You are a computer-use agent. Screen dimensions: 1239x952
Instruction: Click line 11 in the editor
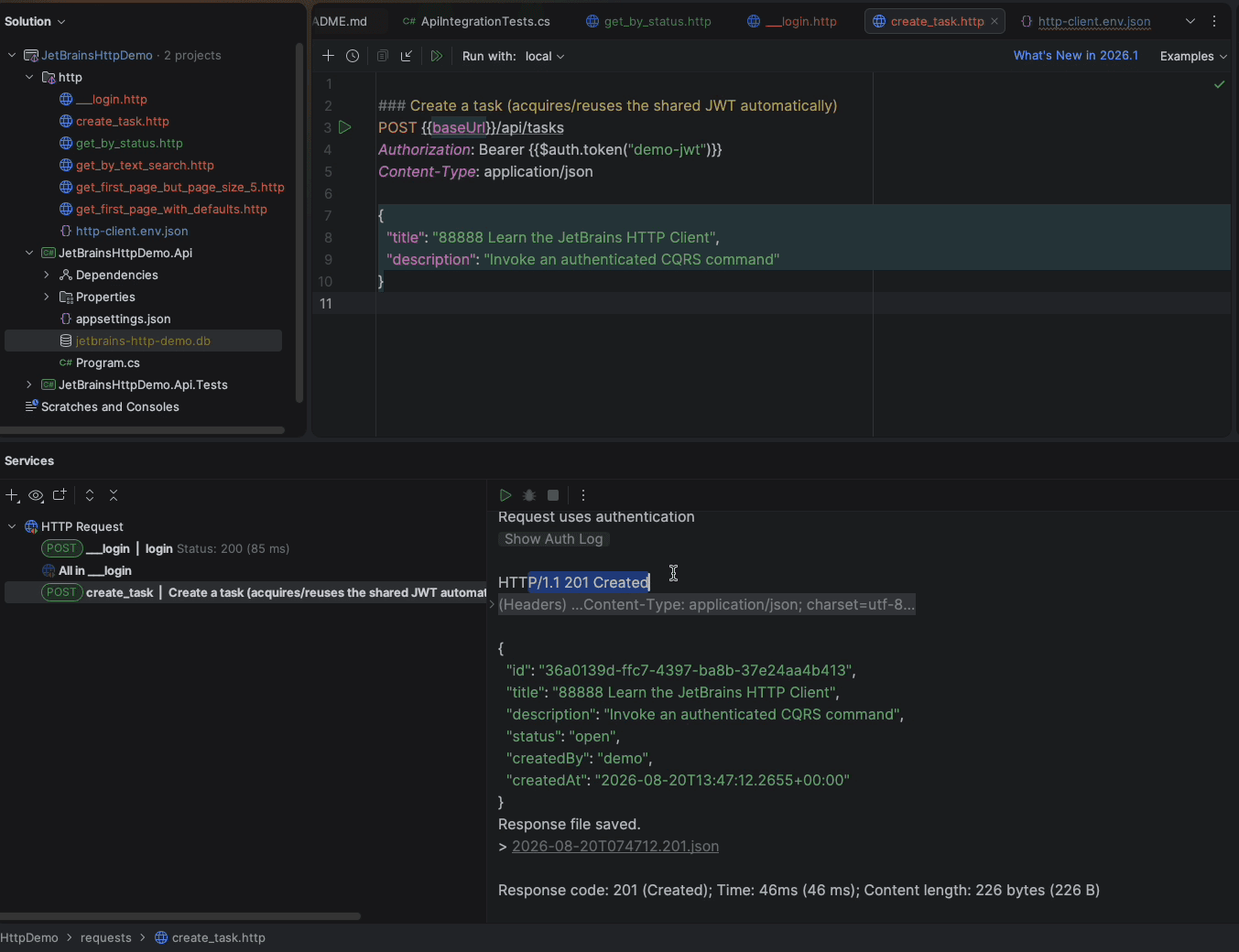pyautogui.click(x=772, y=303)
